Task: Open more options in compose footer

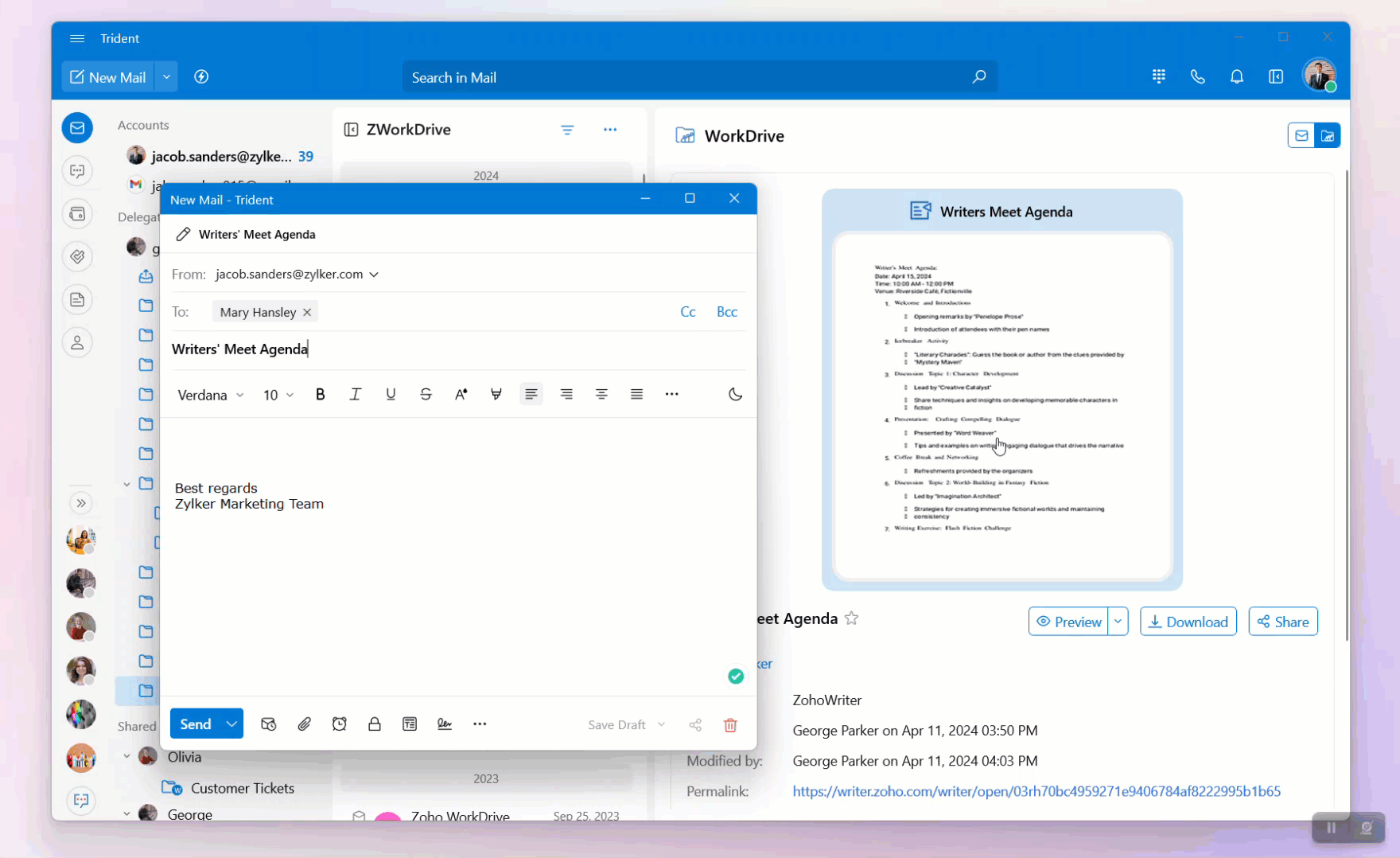Action: [480, 724]
